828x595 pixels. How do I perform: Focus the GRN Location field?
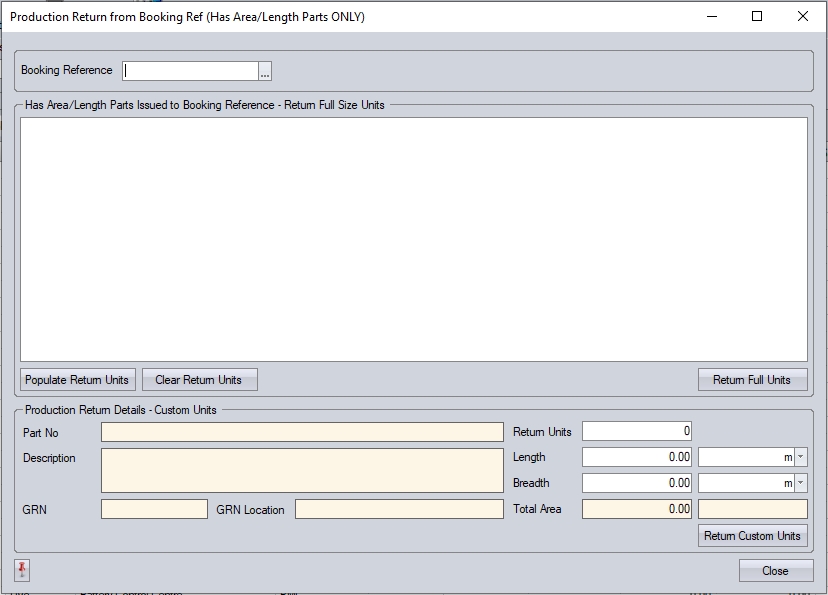tap(399, 510)
